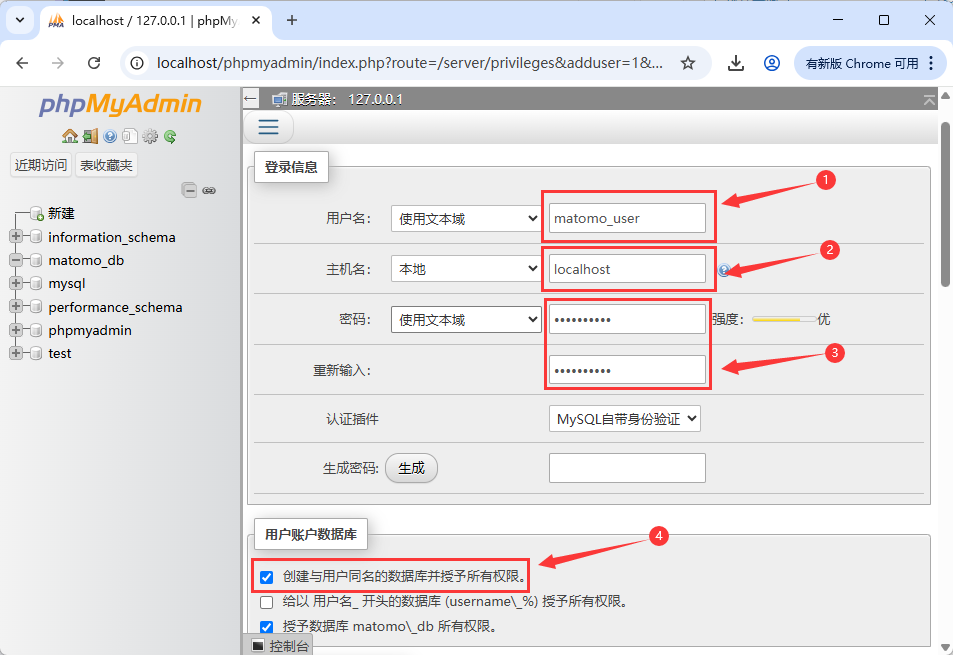Click the new database cylinder icon
The width and height of the screenshot is (953, 655).
point(36,214)
